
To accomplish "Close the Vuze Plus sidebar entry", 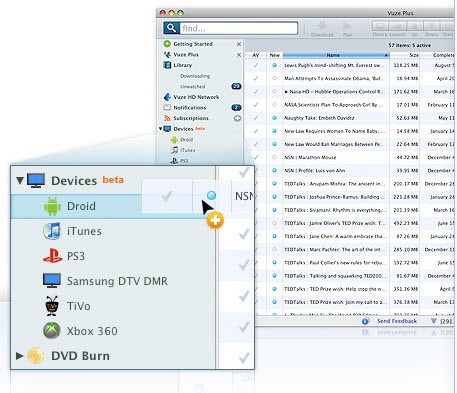I will click(239, 55).
